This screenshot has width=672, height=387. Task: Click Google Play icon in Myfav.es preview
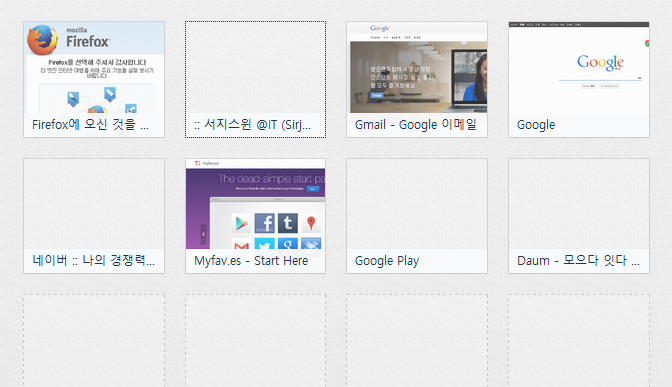pos(241,223)
